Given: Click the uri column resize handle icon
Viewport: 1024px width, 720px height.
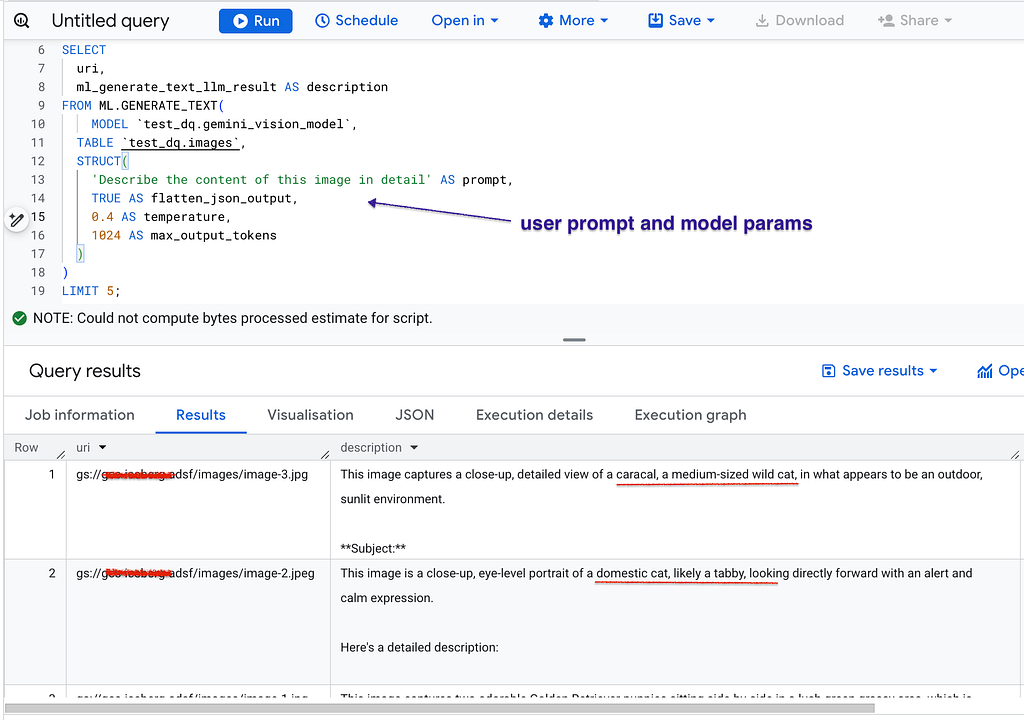Looking at the screenshot, I should coord(325,454).
